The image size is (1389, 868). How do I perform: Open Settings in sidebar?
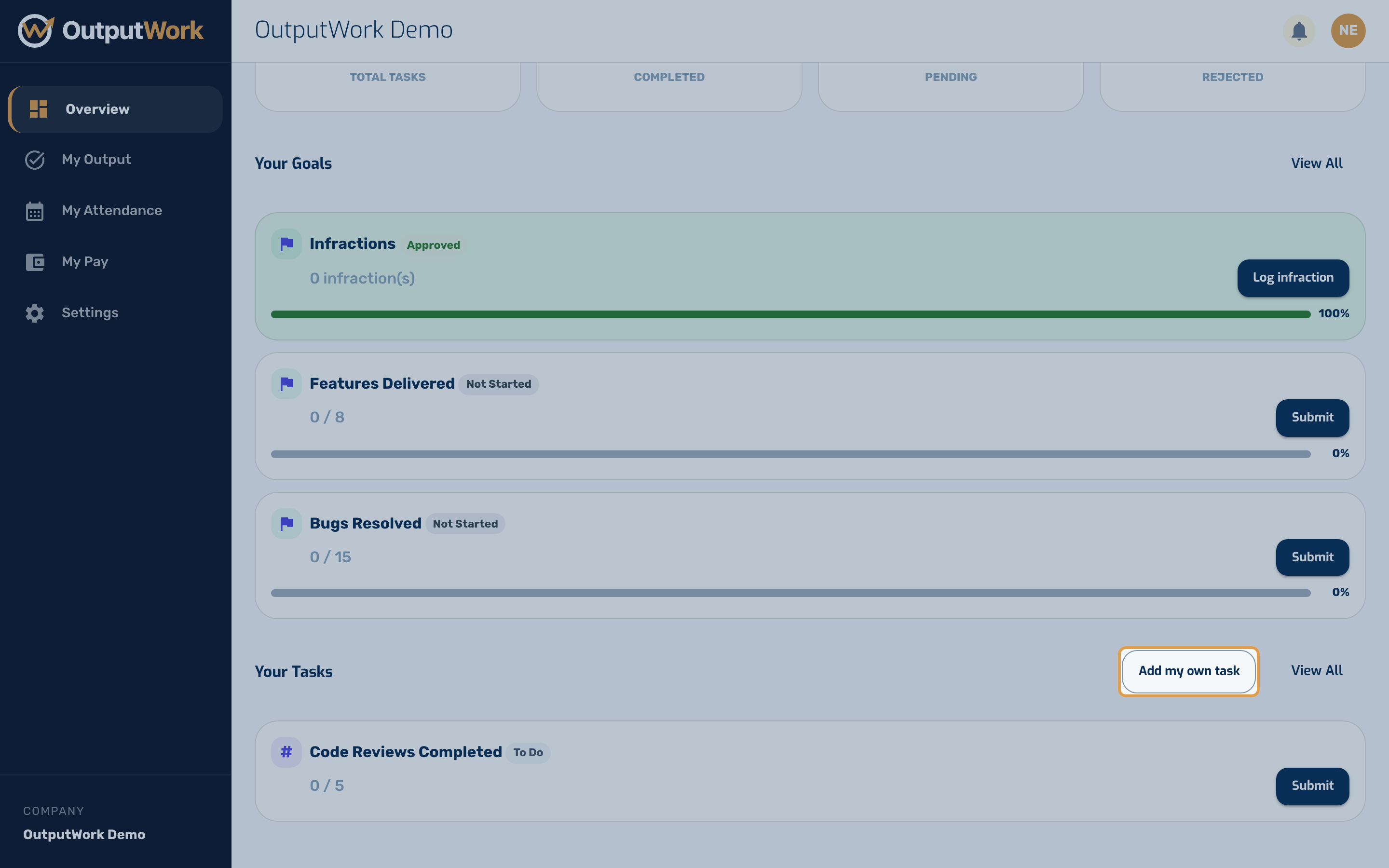[x=115, y=313]
